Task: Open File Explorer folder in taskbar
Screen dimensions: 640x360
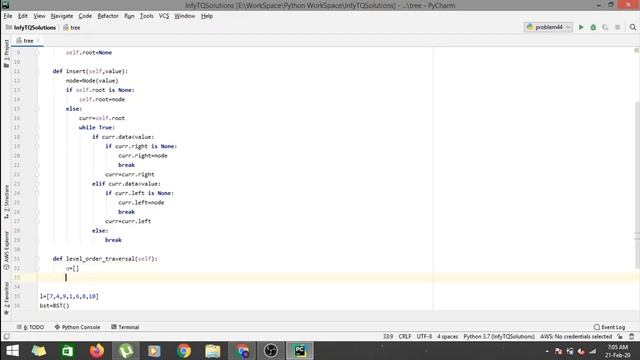Action: (213, 351)
